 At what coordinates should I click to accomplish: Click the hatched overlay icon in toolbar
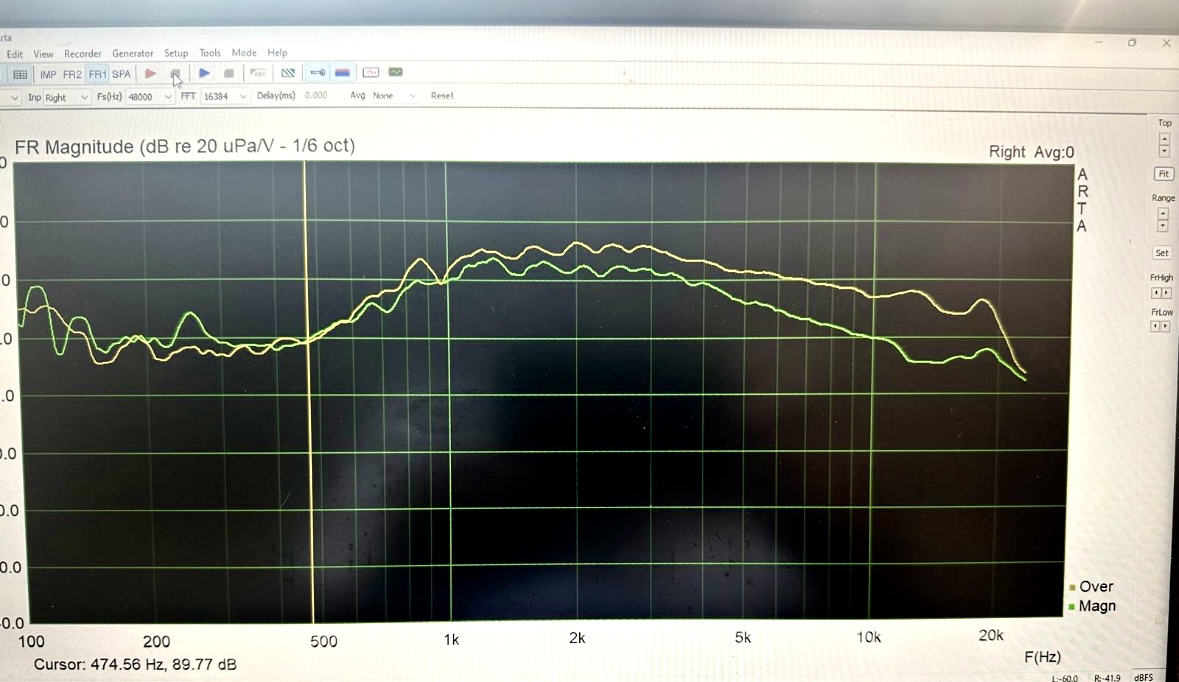(288, 73)
